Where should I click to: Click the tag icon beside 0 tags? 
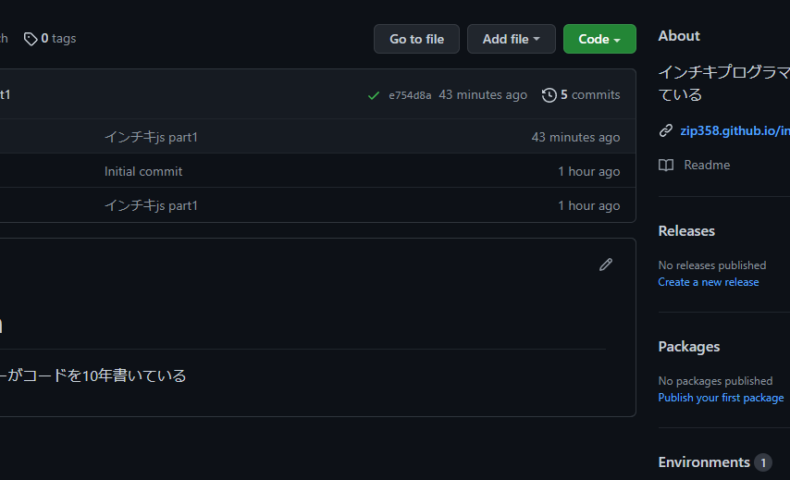[x=30, y=39]
